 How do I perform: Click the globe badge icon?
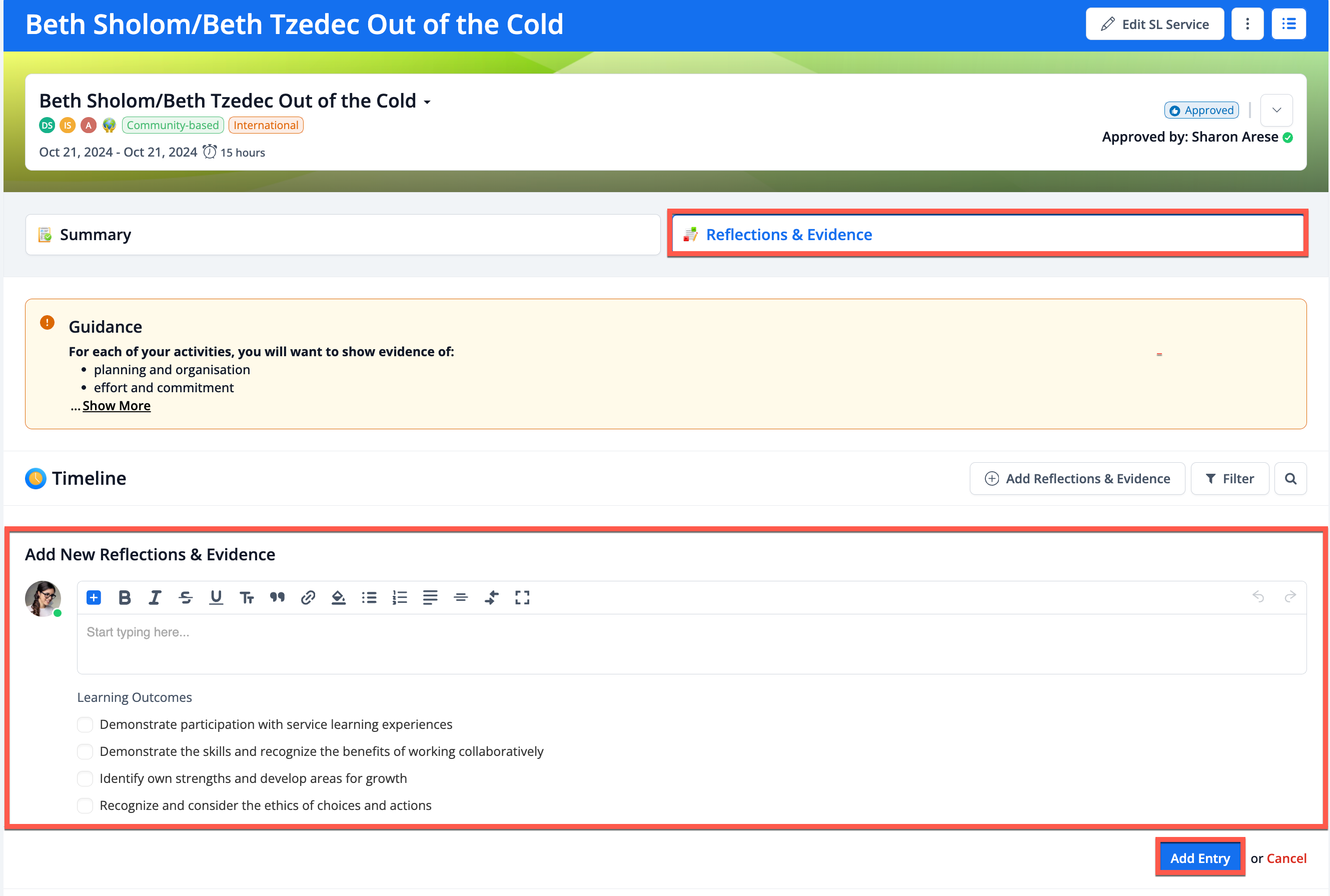coord(109,125)
